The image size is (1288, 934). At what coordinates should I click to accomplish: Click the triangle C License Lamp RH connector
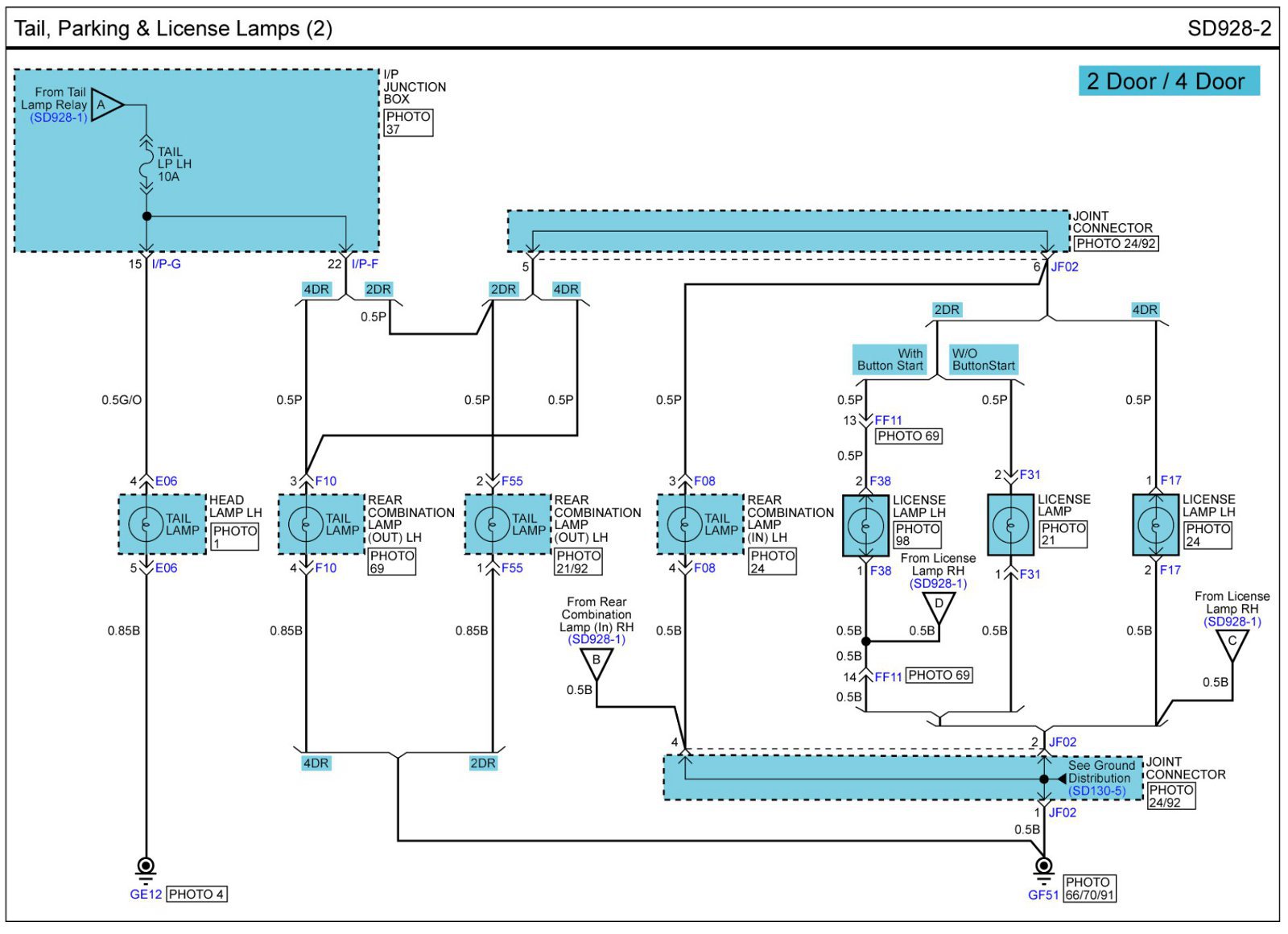click(x=1232, y=644)
